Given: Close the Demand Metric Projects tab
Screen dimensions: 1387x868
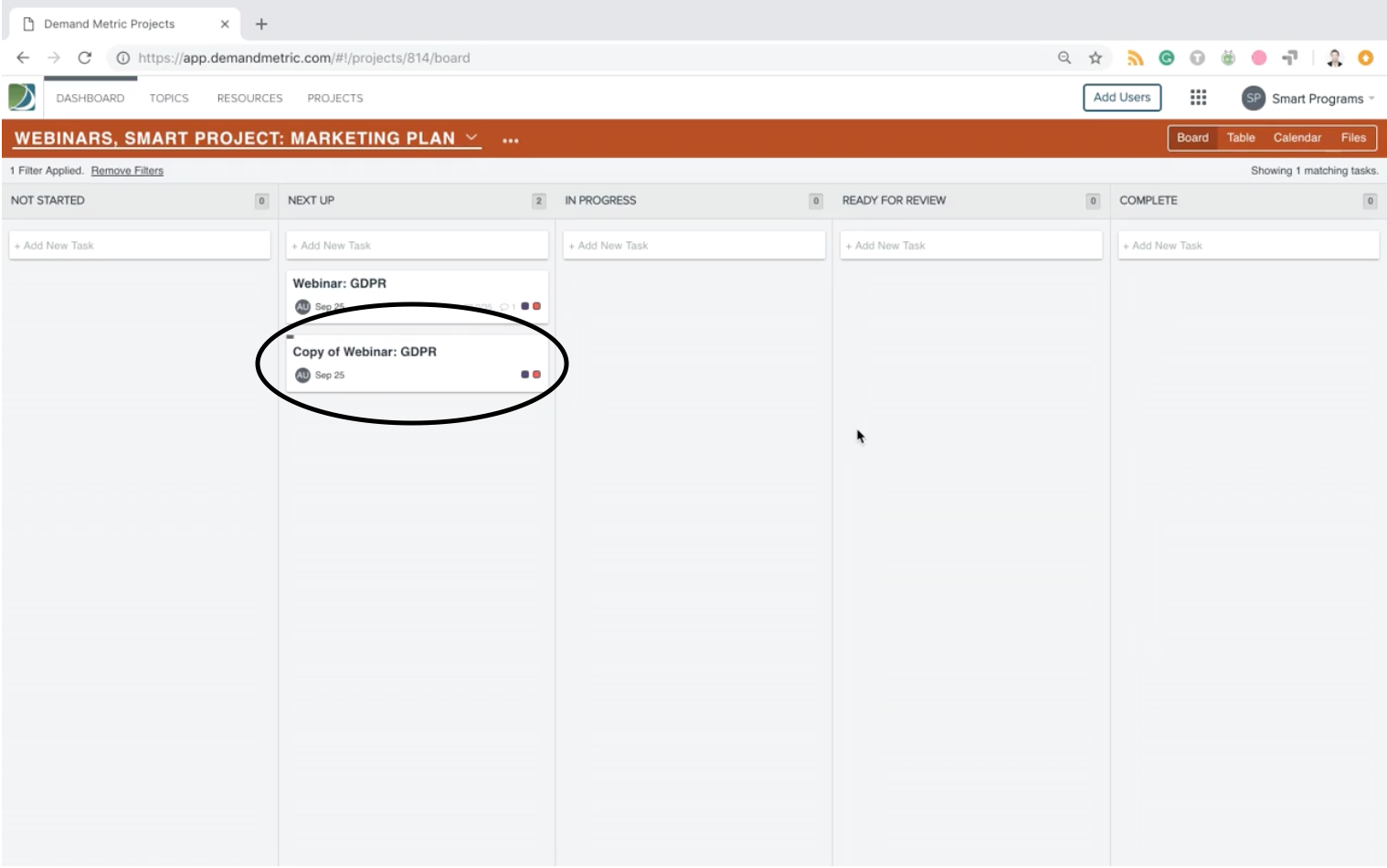Looking at the screenshot, I should coord(225,24).
